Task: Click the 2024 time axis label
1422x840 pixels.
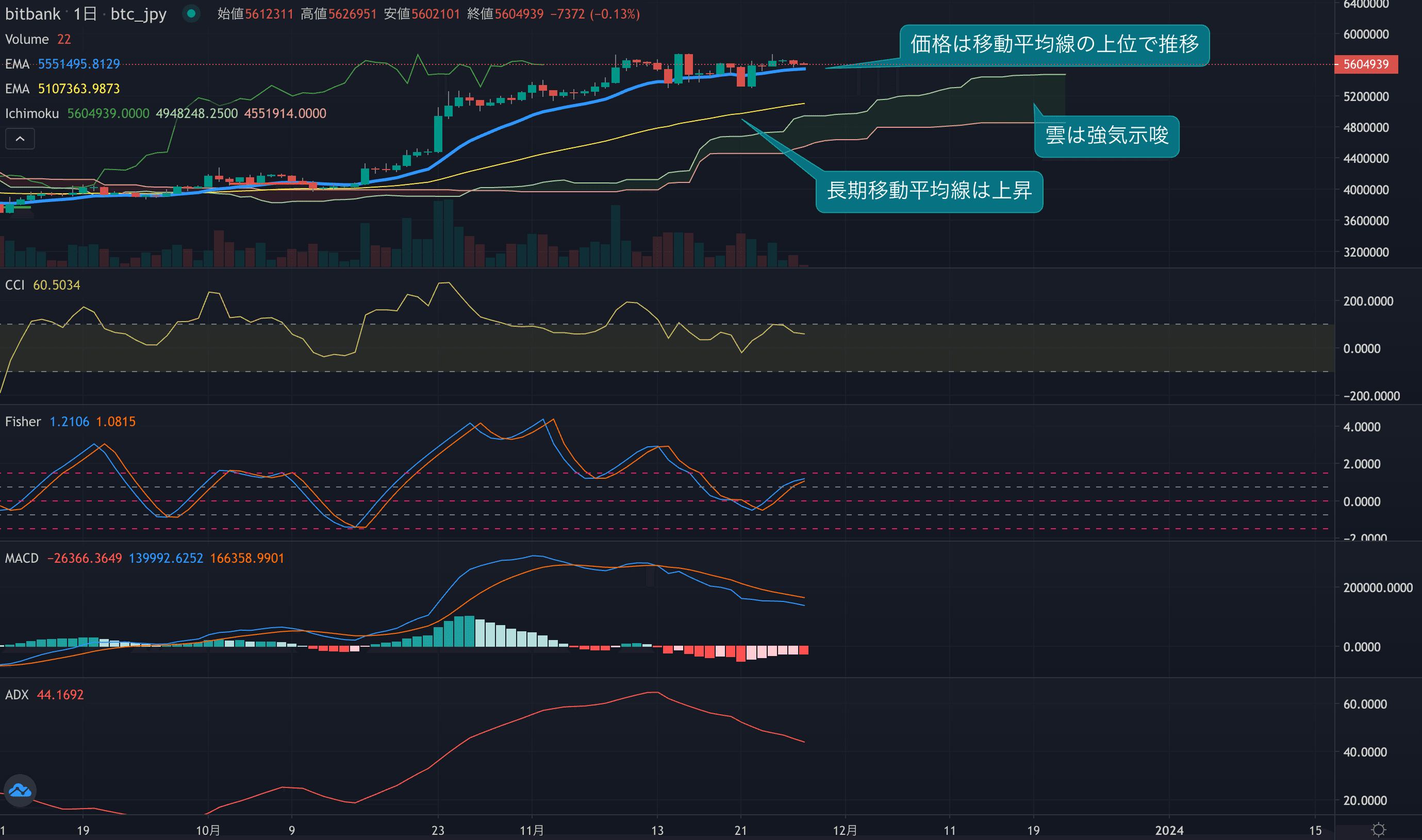Action: 1169,830
